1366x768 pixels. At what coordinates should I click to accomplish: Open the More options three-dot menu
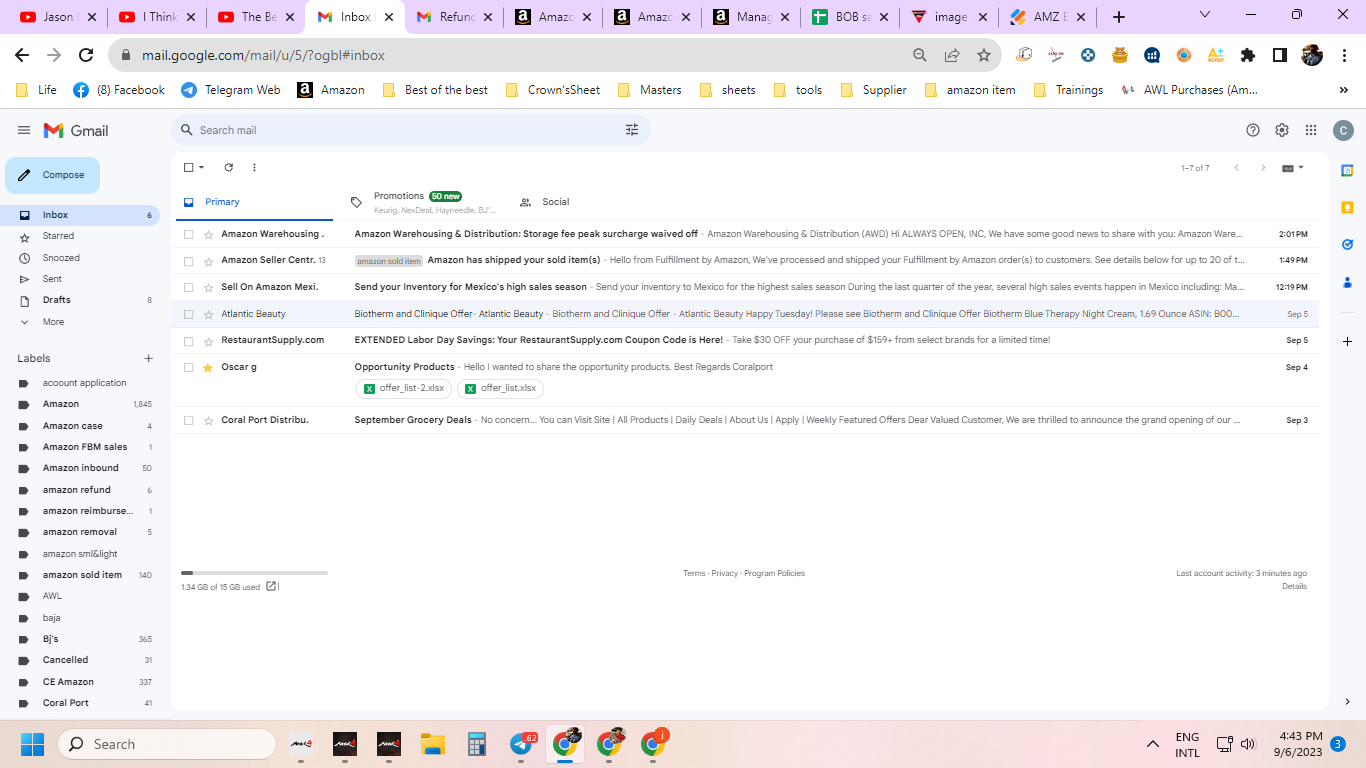[254, 168]
